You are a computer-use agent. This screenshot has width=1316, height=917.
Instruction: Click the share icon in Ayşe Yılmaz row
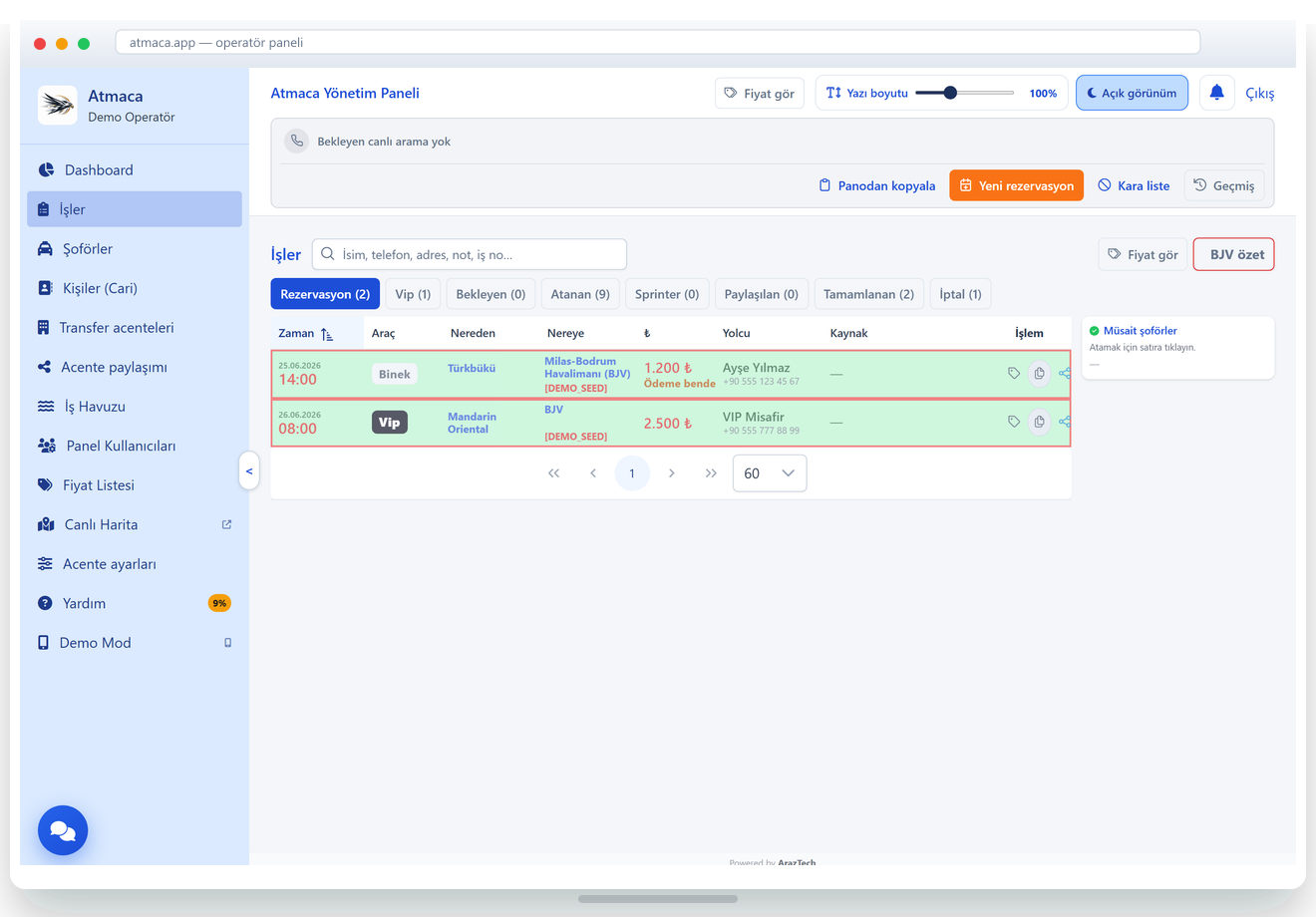[x=1065, y=374]
